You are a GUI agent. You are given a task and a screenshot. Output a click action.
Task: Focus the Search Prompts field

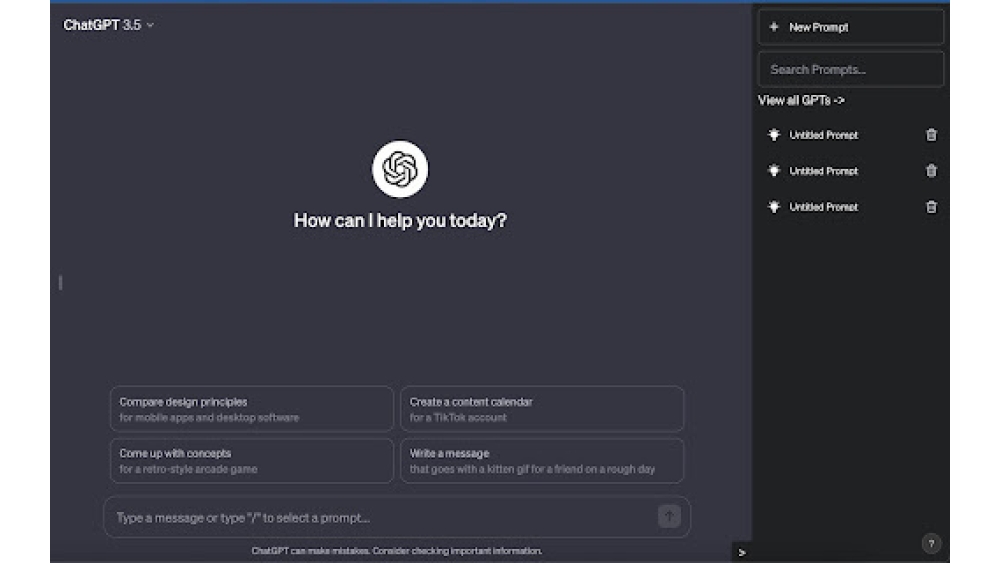(850, 69)
